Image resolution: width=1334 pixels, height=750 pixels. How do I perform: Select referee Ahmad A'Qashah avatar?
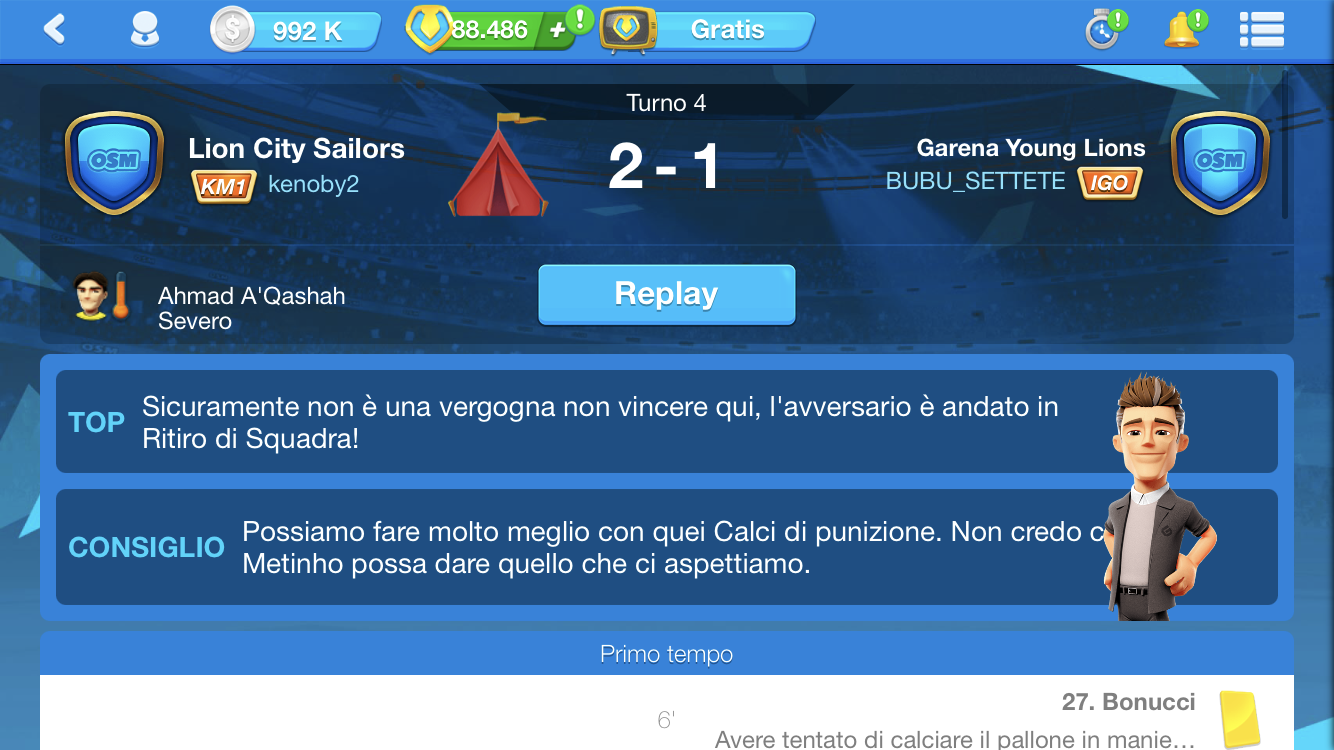coord(92,296)
